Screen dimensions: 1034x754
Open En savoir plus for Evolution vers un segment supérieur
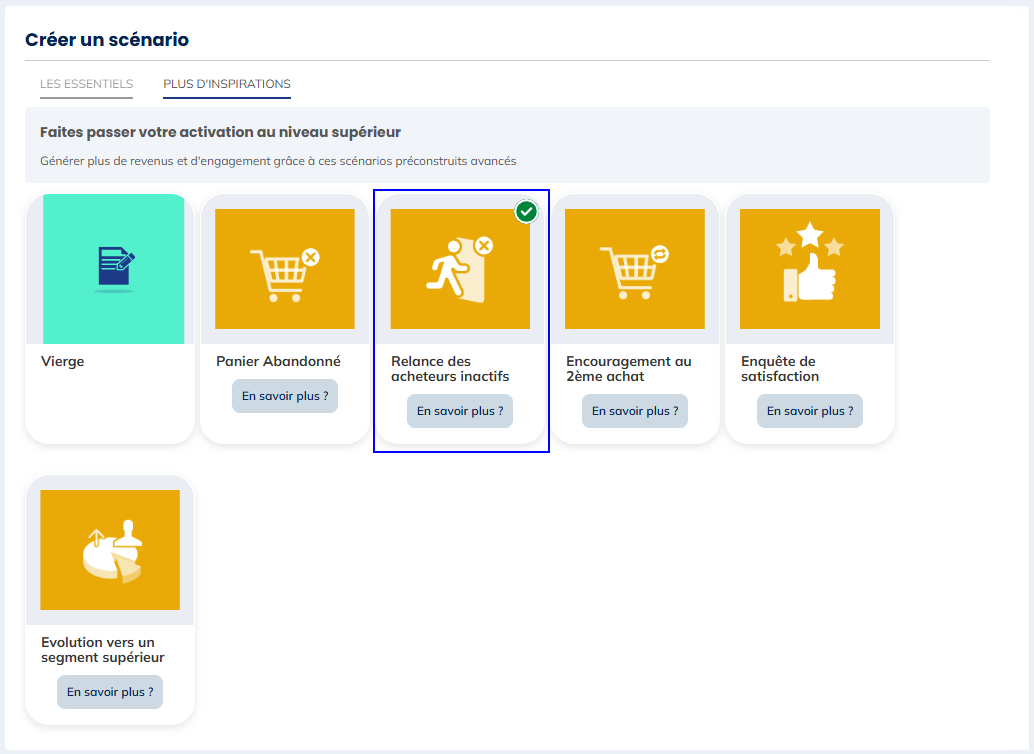(110, 692)
